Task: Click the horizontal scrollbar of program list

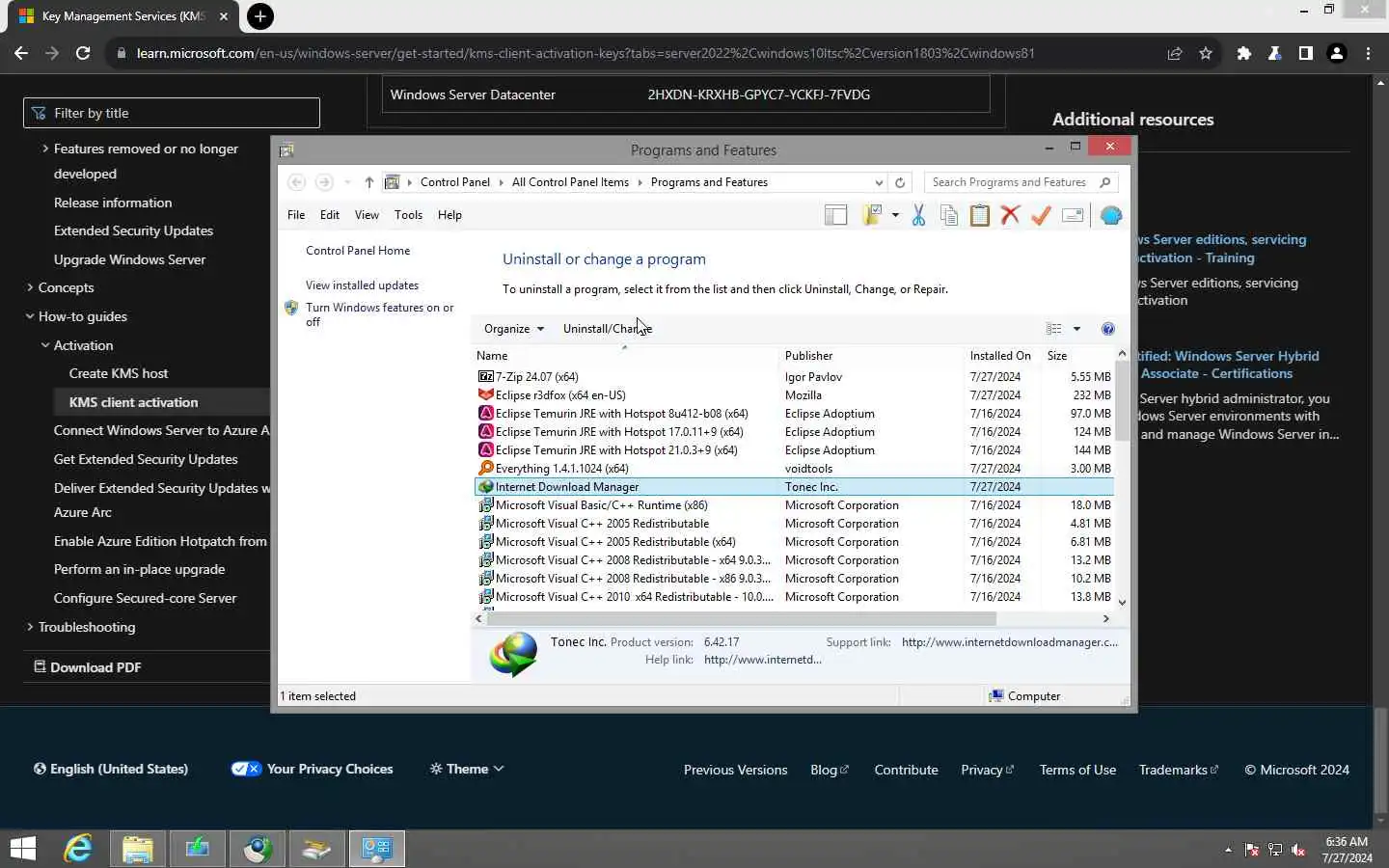Action: (x=741, y=619)
